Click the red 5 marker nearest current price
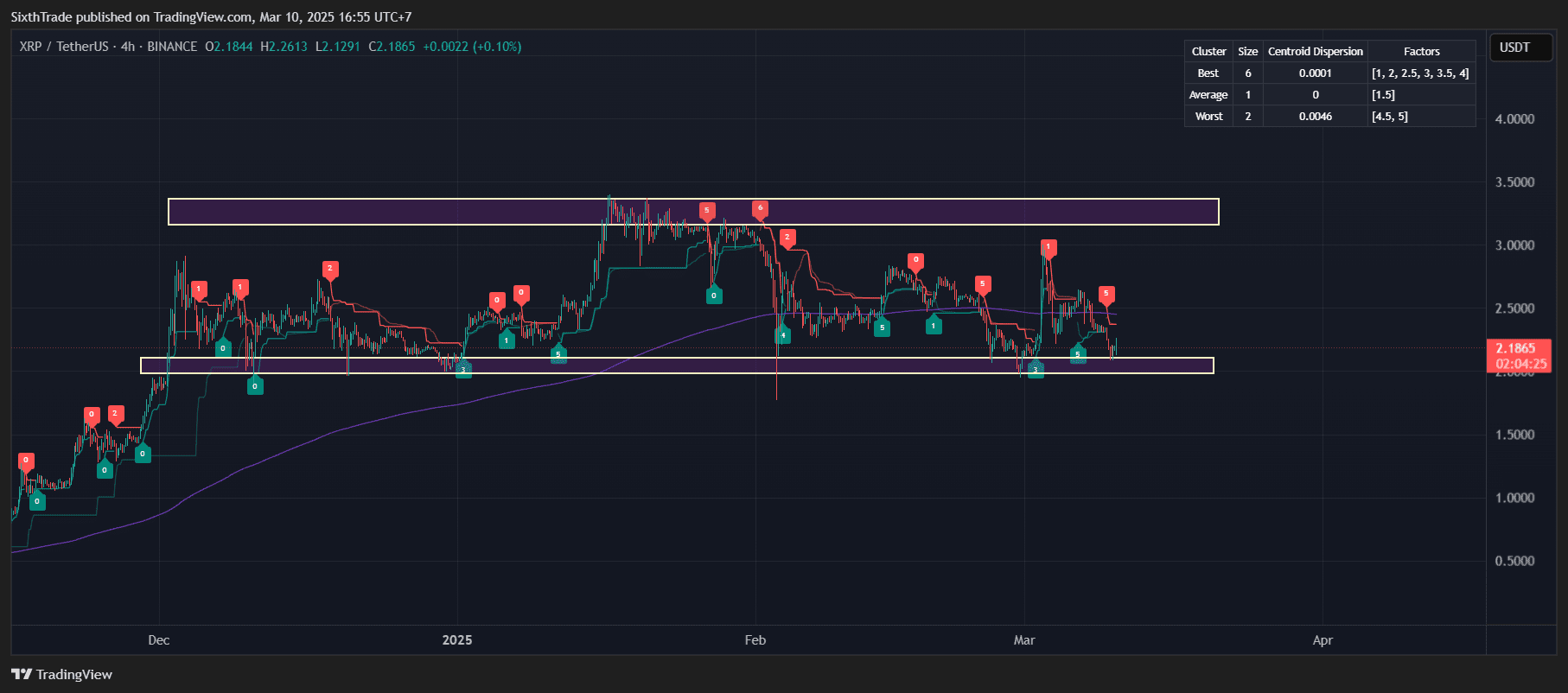The width and height of the screenshot is (1568, 693). click(1106, 294)
